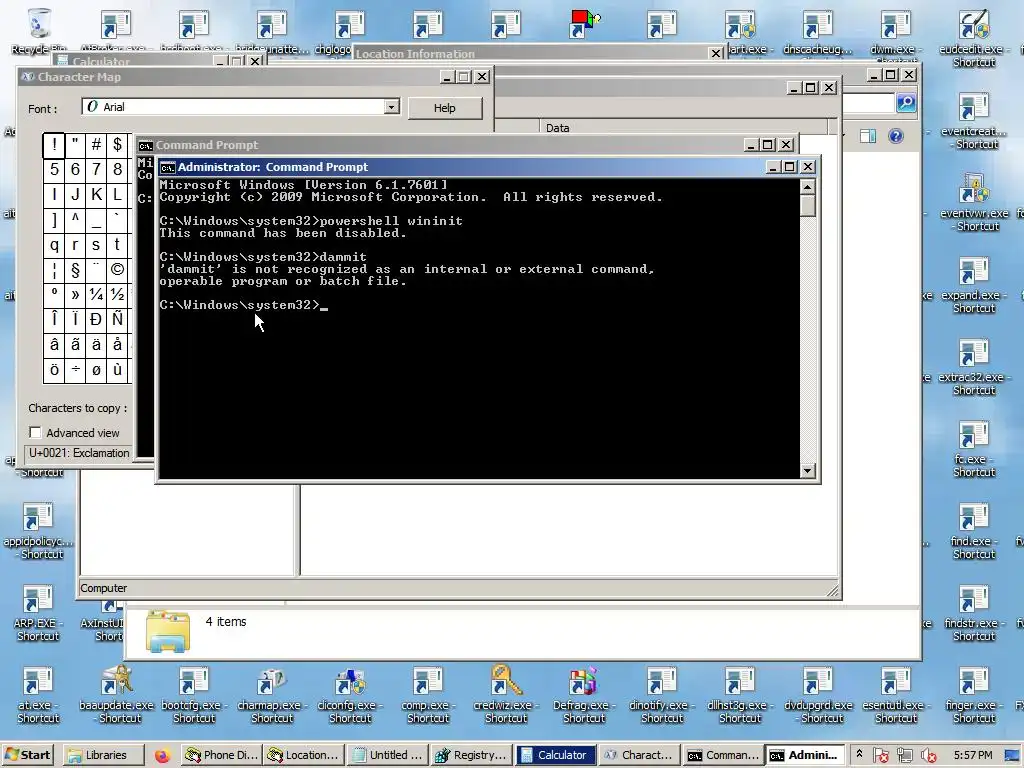Enable Advanced view in Character Map
1024x768 pixels.
click(35, 432)
